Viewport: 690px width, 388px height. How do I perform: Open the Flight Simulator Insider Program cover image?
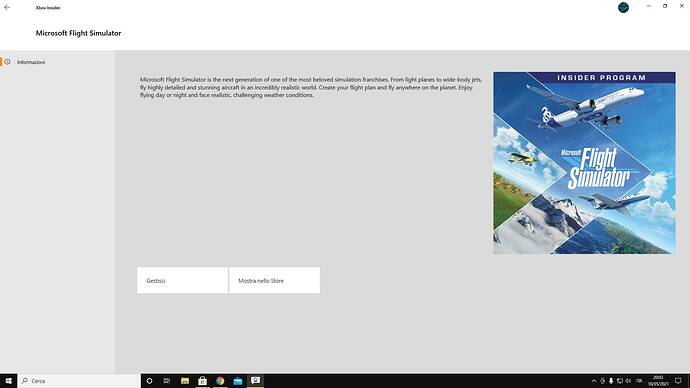click(x=584, y=163)
